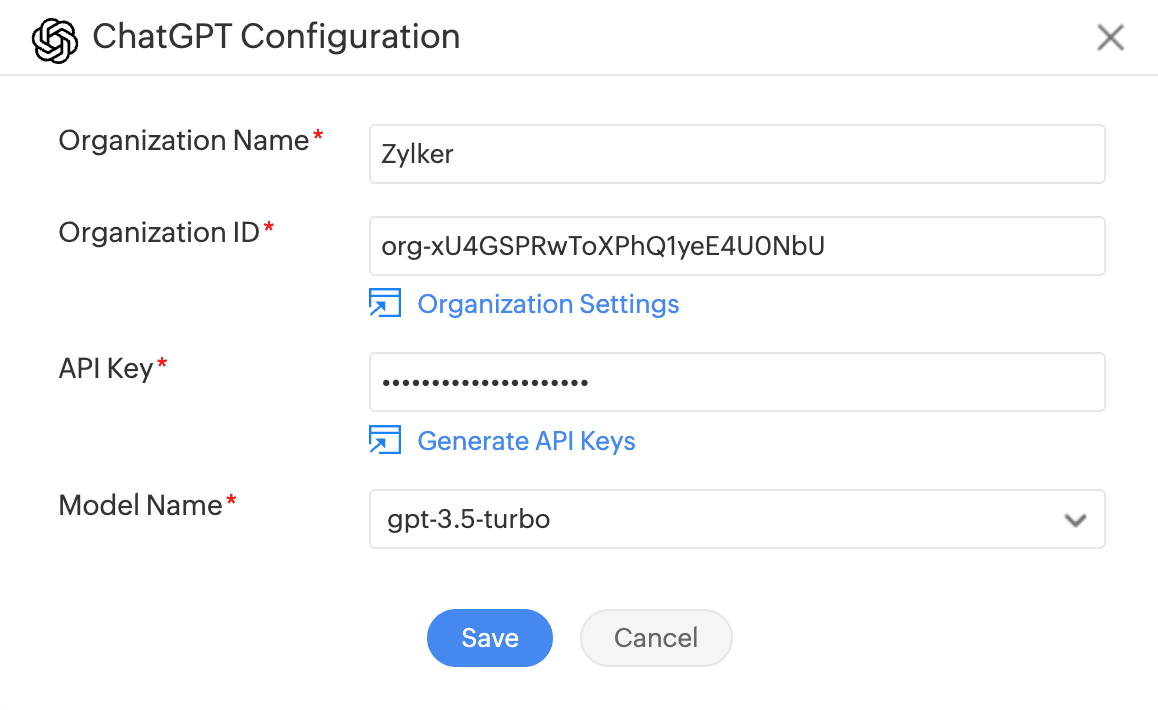Screen dimensions: 1158x710
Task: Click the Generate API Keys external-link icon
Action: pos(385,440)
